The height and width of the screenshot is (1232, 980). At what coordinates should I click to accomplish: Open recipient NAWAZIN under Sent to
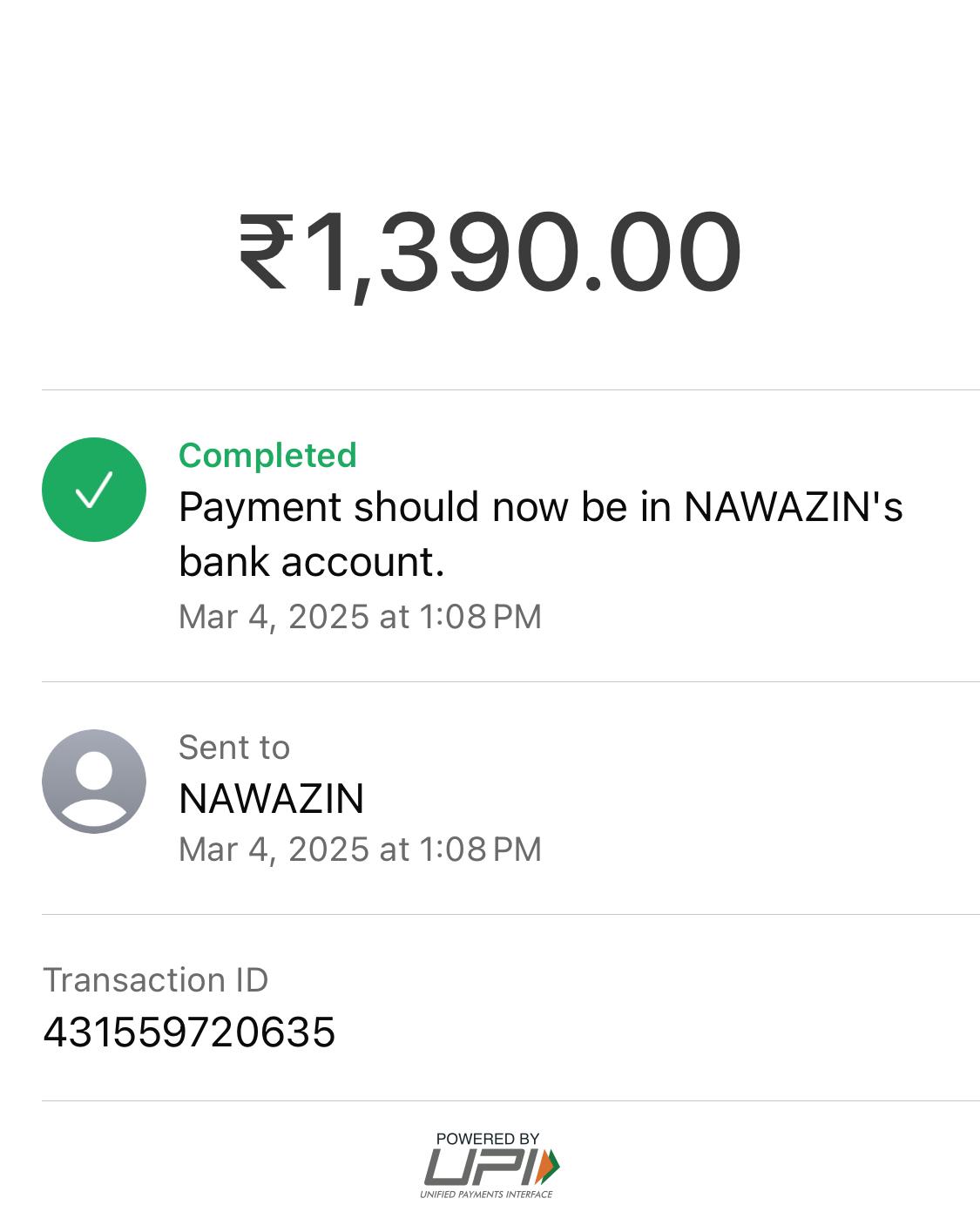(271, 799)
